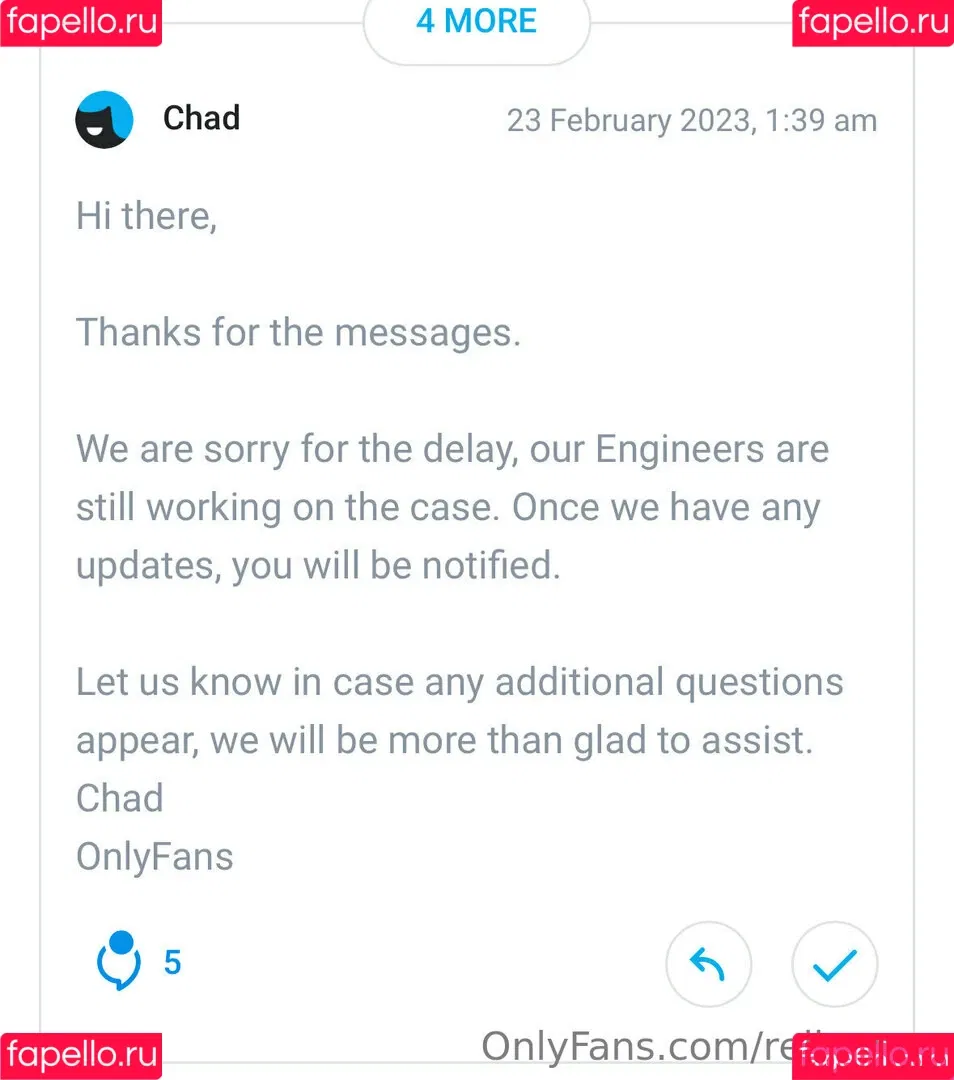Click the 'Hi there,' greeting line
954x1080 pixels.
[146, 216]
